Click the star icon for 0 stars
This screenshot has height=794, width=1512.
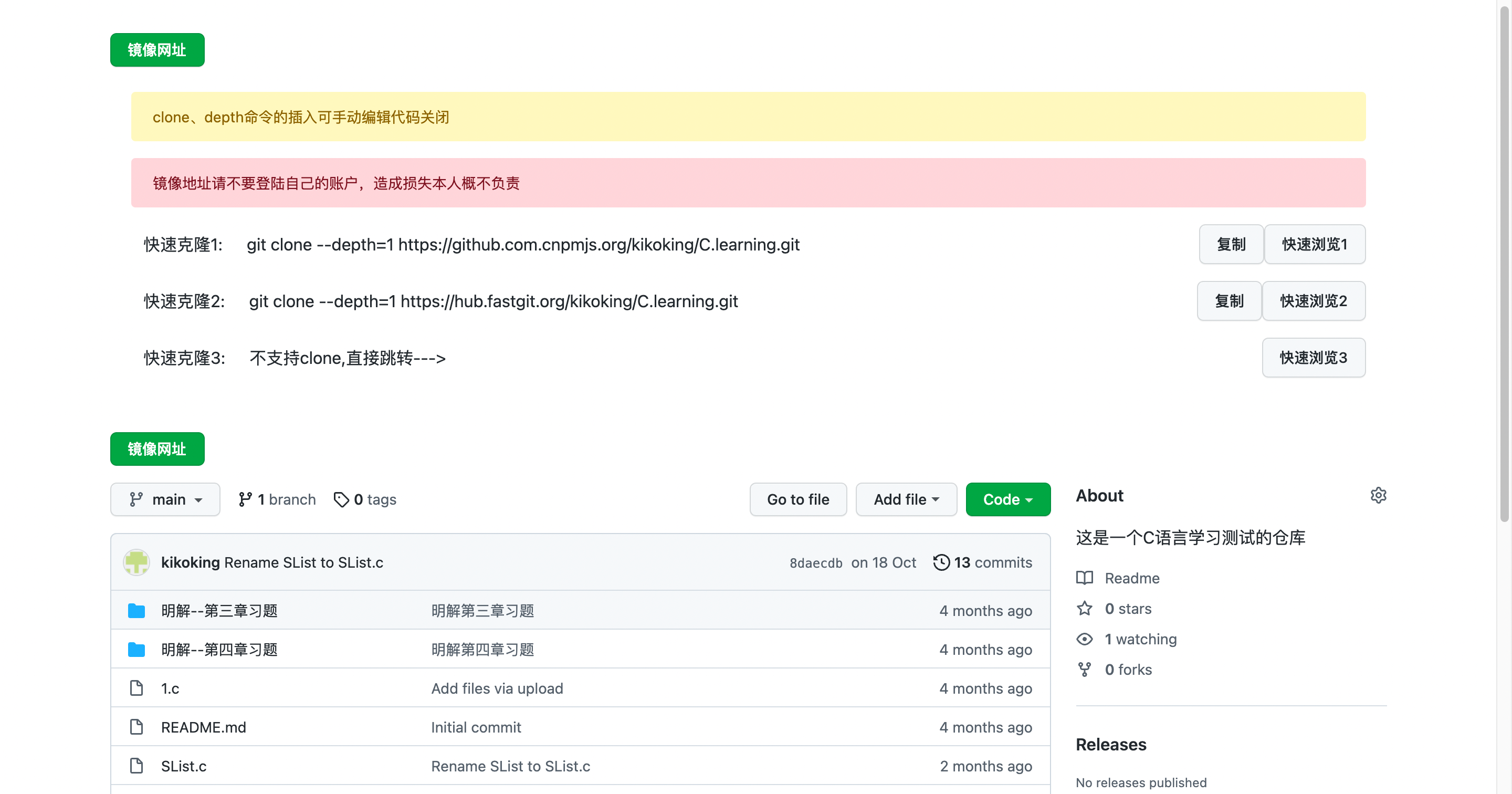click(x=1084, y=609)
